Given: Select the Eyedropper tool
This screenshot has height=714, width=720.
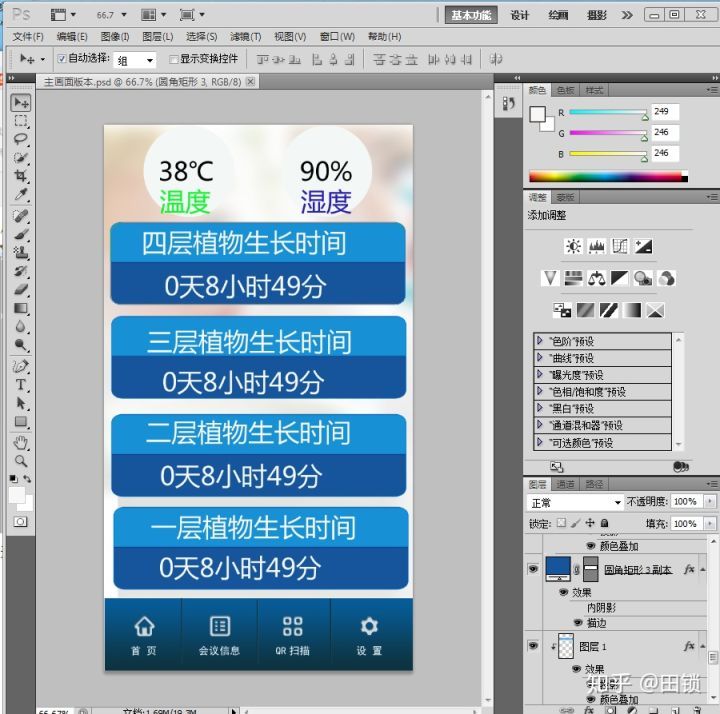Looking at the screenshot, I should pos(21,195).
